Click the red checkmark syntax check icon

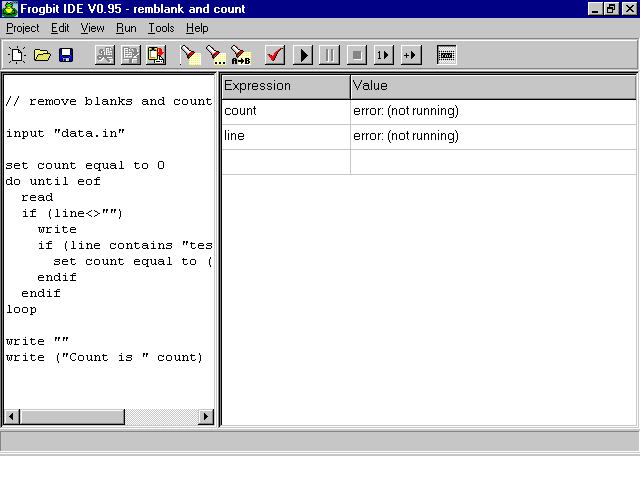coord(275,55)
